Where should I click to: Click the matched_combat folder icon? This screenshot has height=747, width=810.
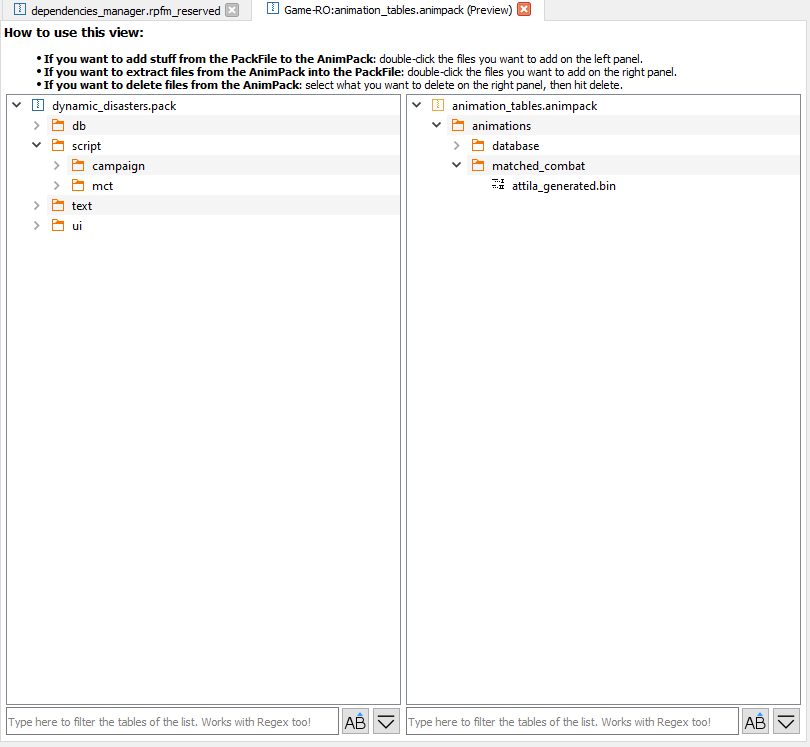tap(478, 166)
